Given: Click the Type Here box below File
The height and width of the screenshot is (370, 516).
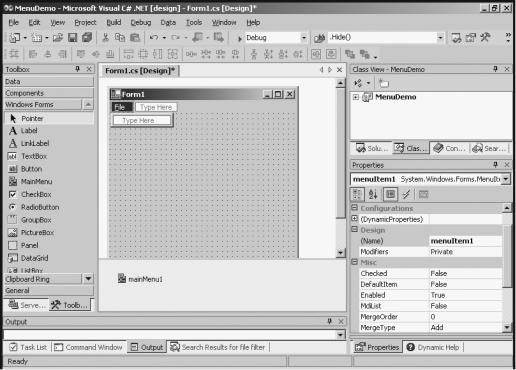Looking at the screenshot, I should point(142,120).
